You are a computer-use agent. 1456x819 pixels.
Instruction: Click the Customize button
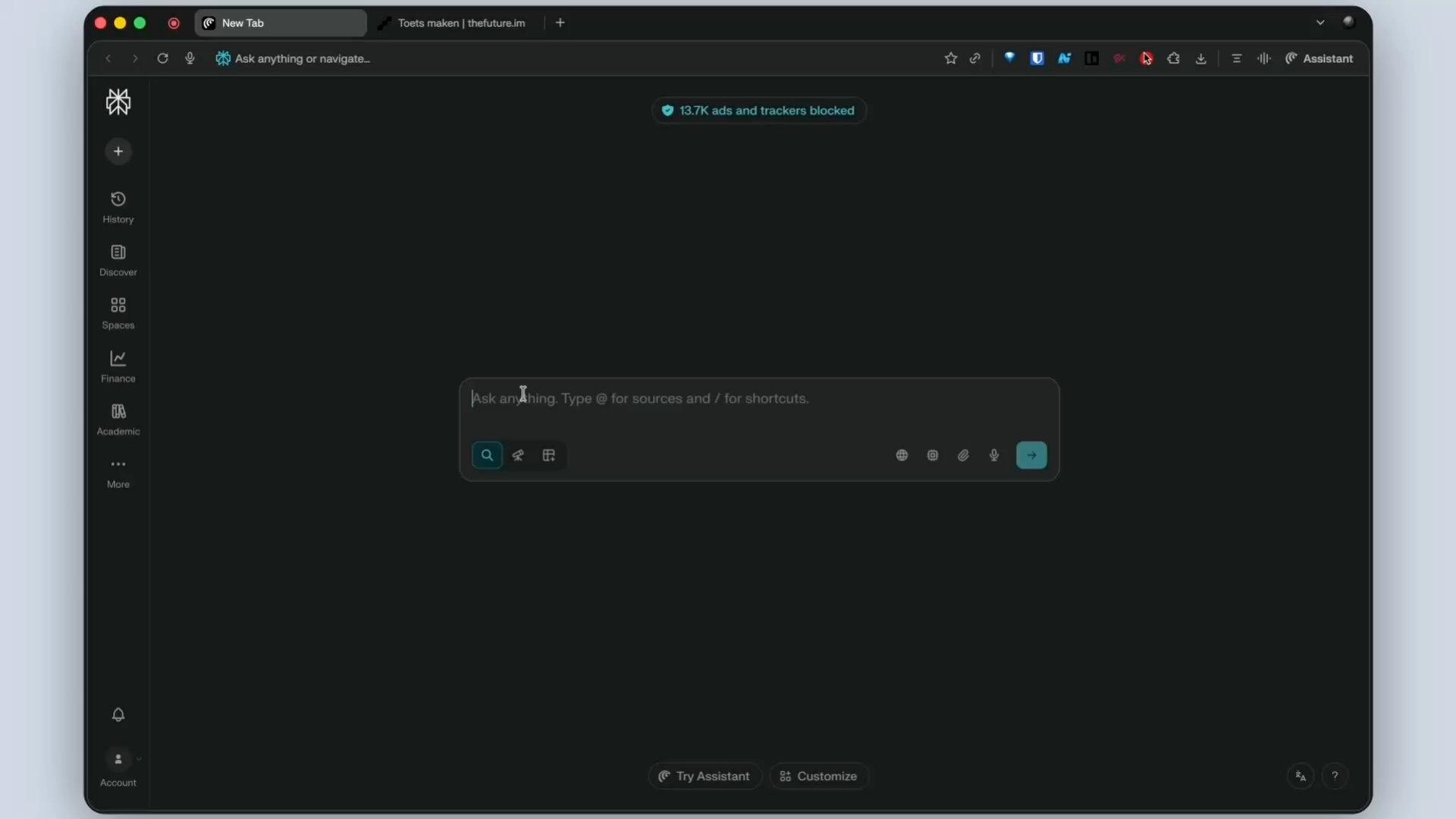pyautogui.click(x=818, y=776)
